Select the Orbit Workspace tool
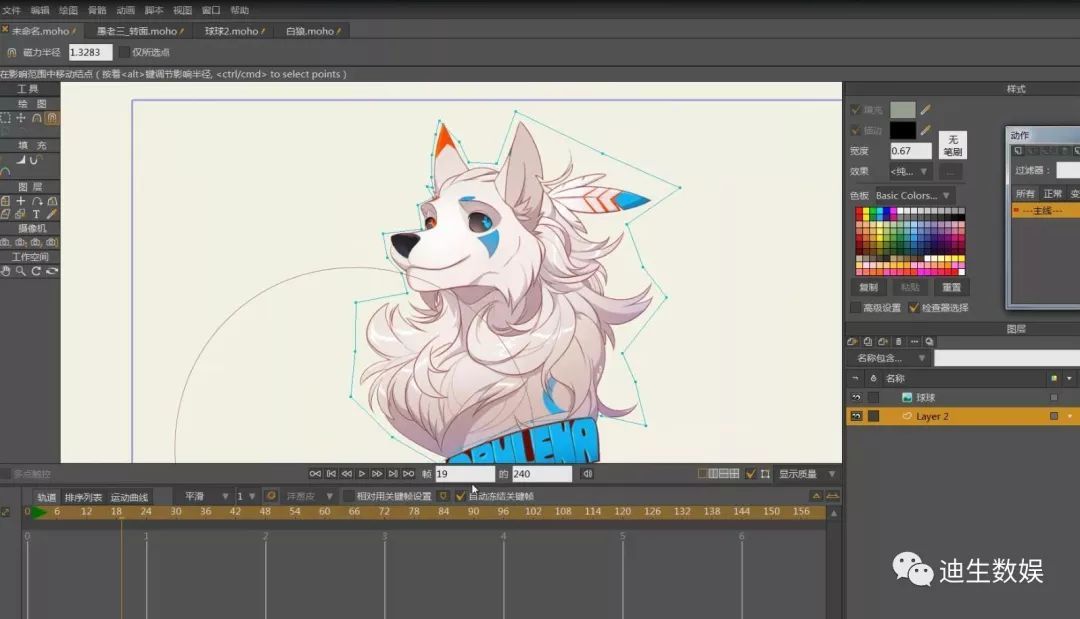Screen dimensions: 1080x619 pyautogui.click(x=52, y=271)
